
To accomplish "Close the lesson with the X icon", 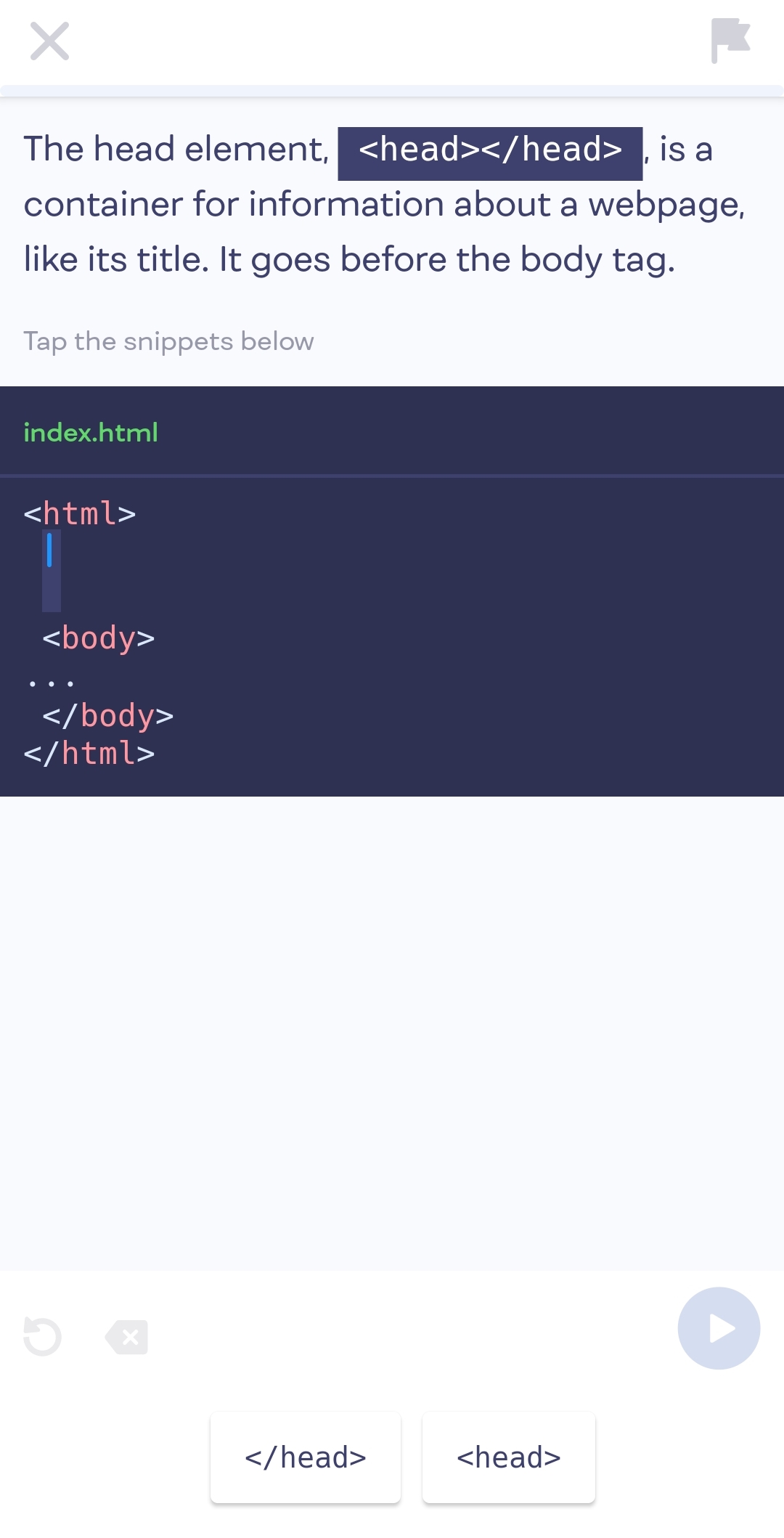I will pyautogui.click(x=49, y=41).
